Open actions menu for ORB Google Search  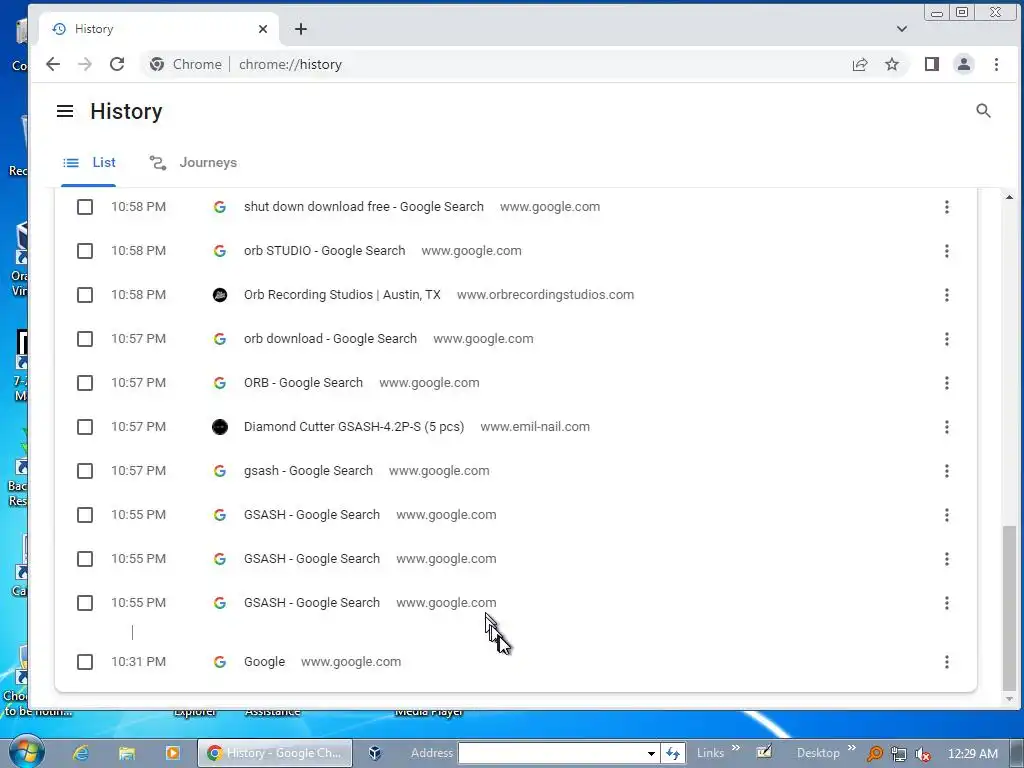coord(946,383)
